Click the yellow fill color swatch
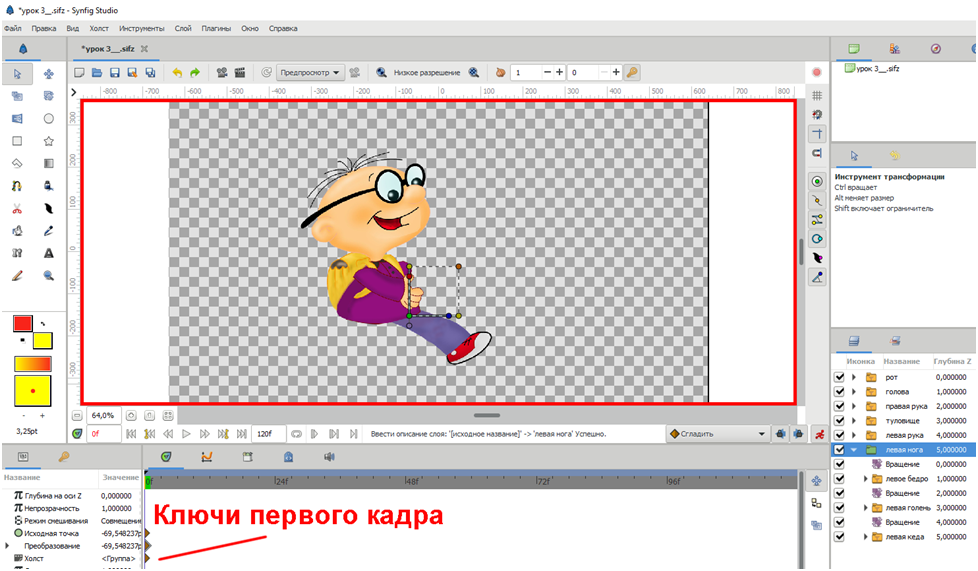This screenshot has height=571, width=978. pyautogui.click(x=42, y=341)
